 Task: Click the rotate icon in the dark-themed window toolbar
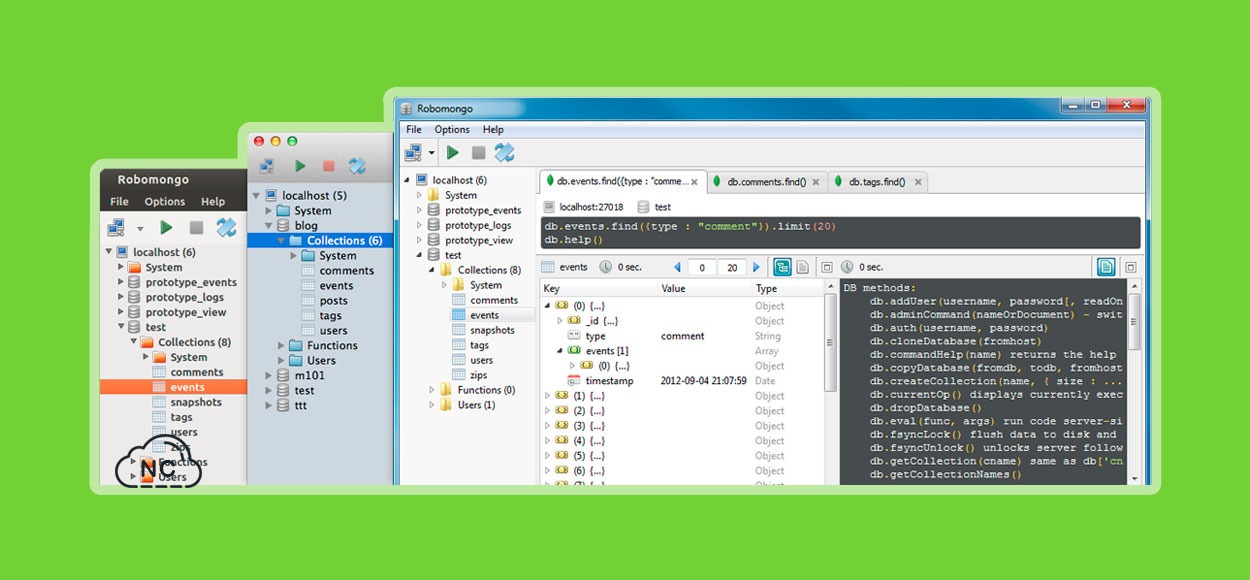[226, 227]
